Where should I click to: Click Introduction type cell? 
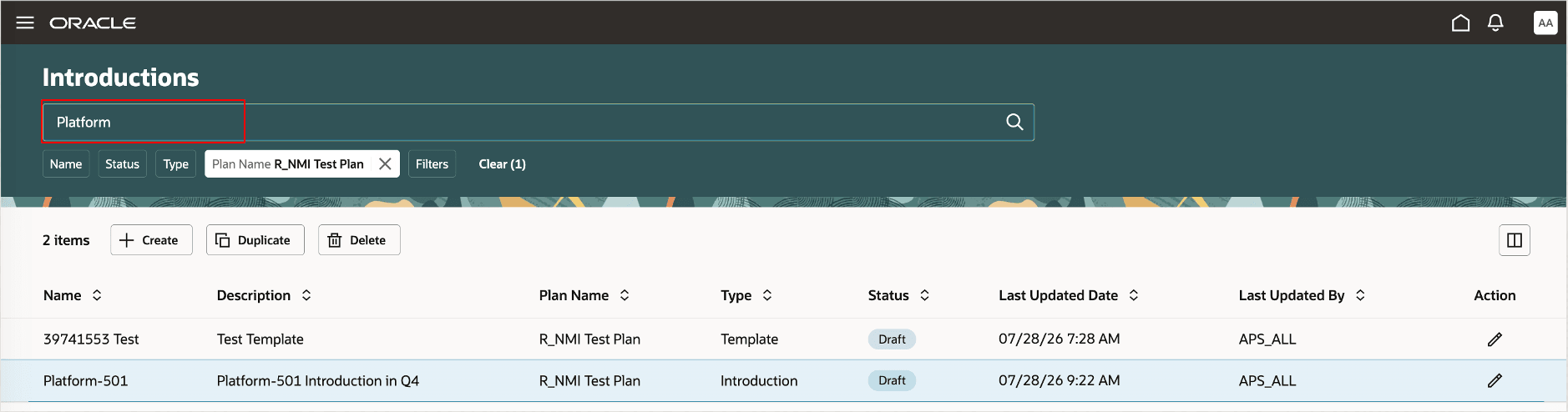click(759, 381)
